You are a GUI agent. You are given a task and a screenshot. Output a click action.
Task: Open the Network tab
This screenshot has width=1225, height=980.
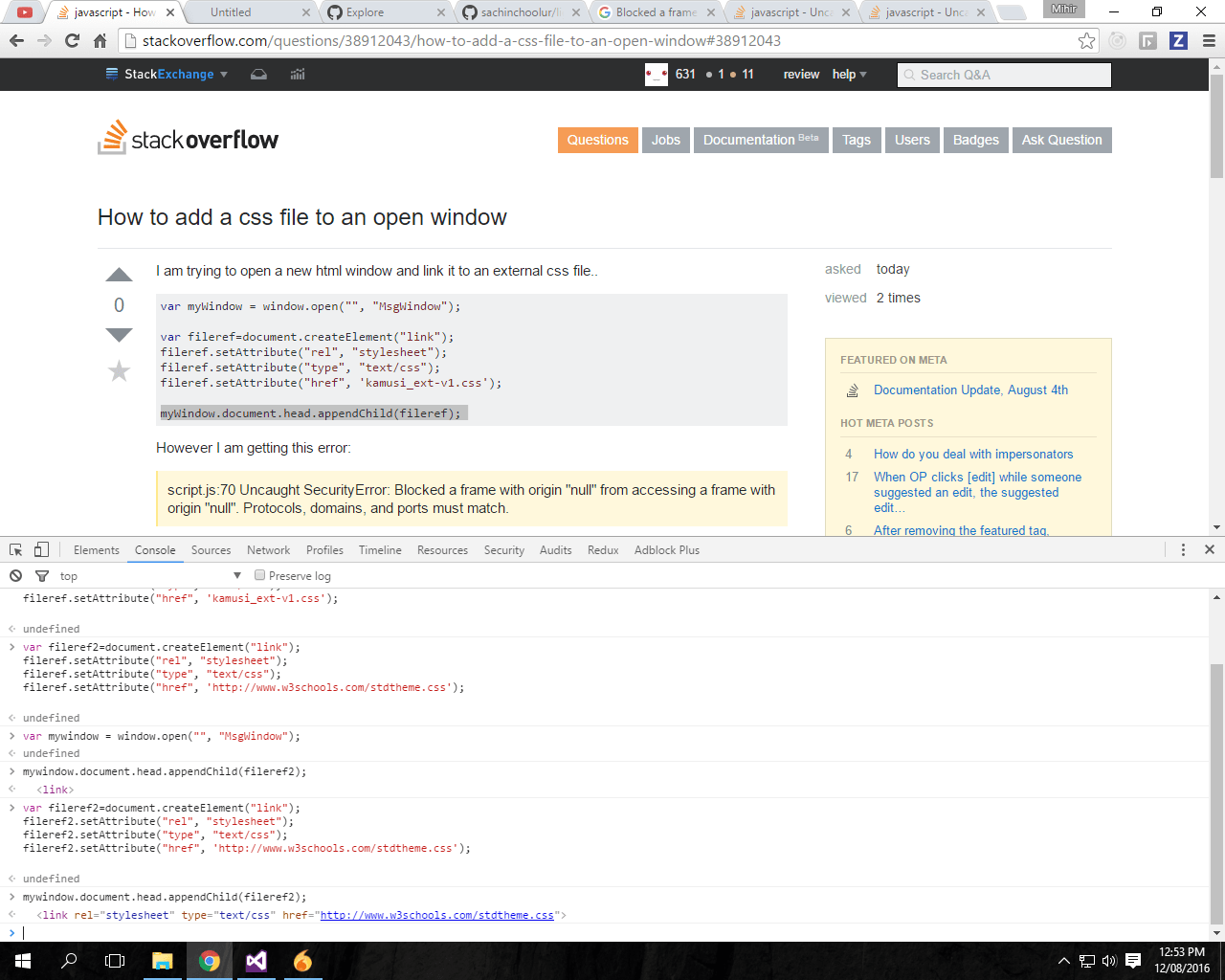click(x=268, y=550)
